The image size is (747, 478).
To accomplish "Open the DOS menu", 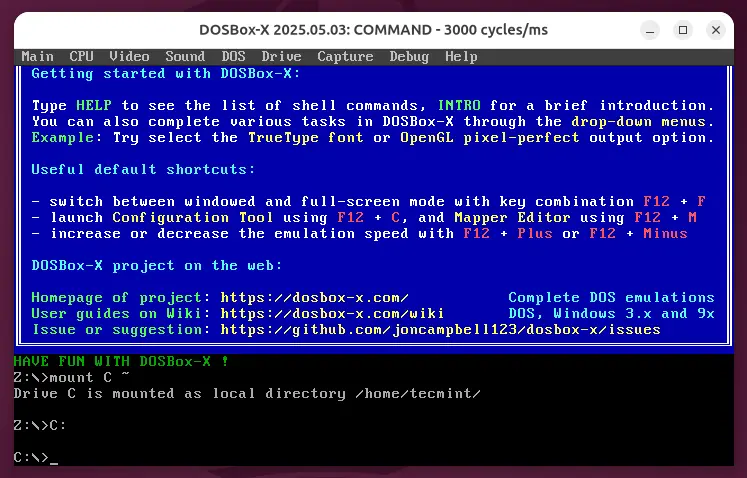I will pos(233,57).
